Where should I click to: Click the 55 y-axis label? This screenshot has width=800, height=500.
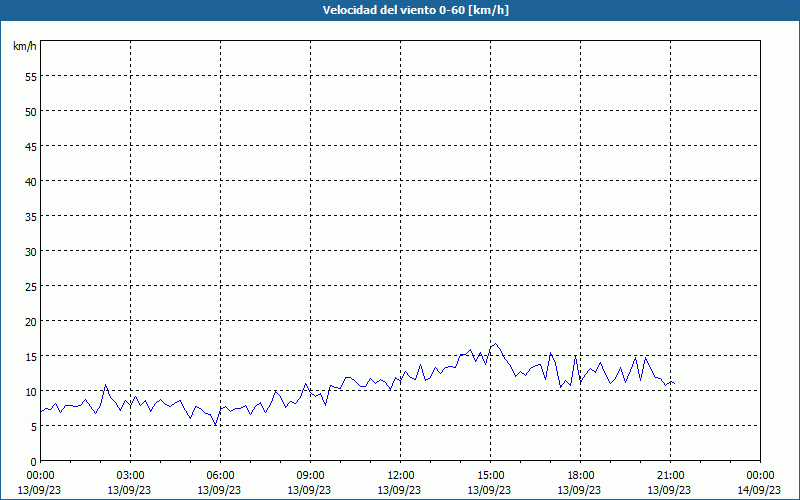click(x=31, y=77)
